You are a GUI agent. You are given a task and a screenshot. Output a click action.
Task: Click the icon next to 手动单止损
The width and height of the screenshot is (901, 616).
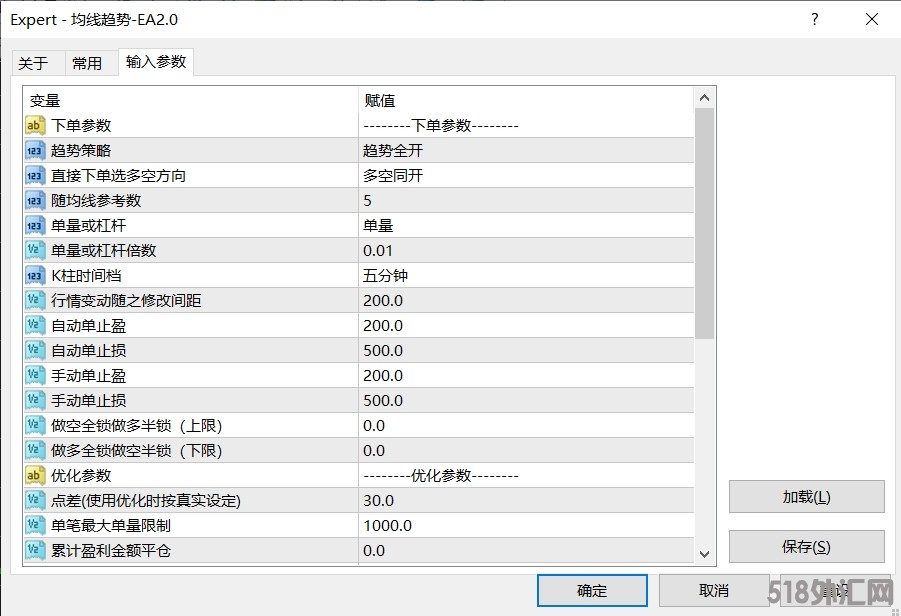(x=35, y=401)
